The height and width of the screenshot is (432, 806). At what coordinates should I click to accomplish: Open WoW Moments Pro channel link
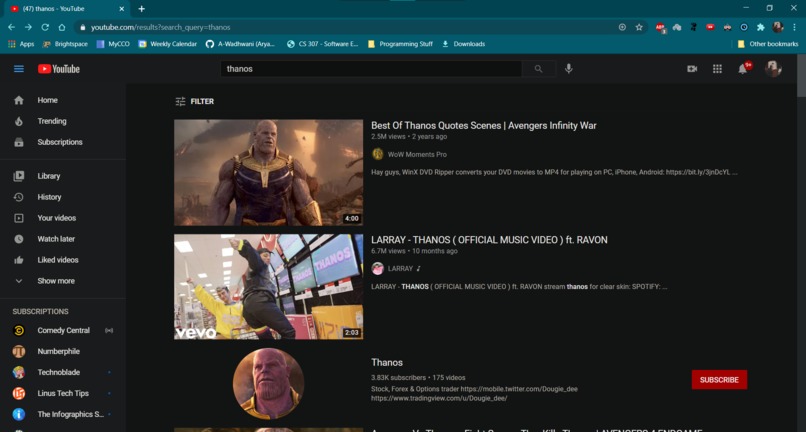click(417, 154)
